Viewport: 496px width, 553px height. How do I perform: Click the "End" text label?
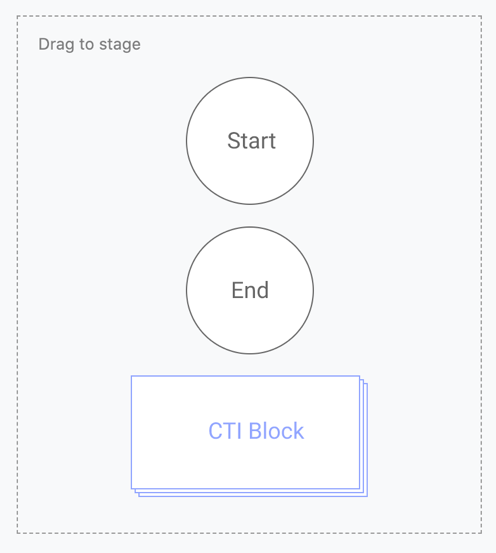pos(250,290)
